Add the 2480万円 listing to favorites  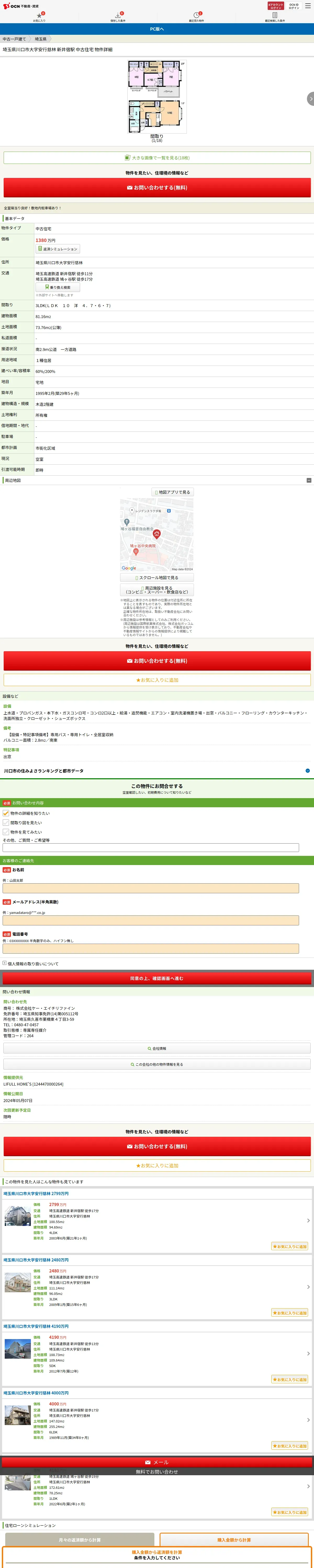tap(290, 1312)
